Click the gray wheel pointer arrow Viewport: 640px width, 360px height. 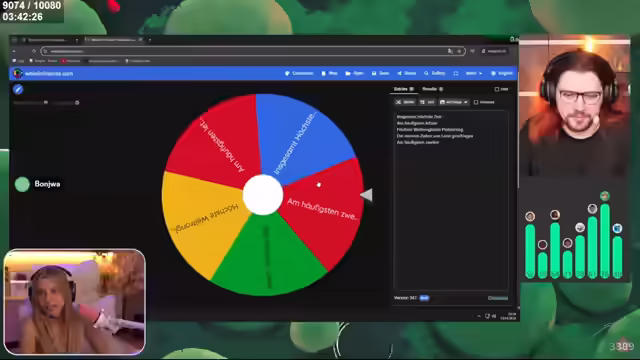coord(367,195)
